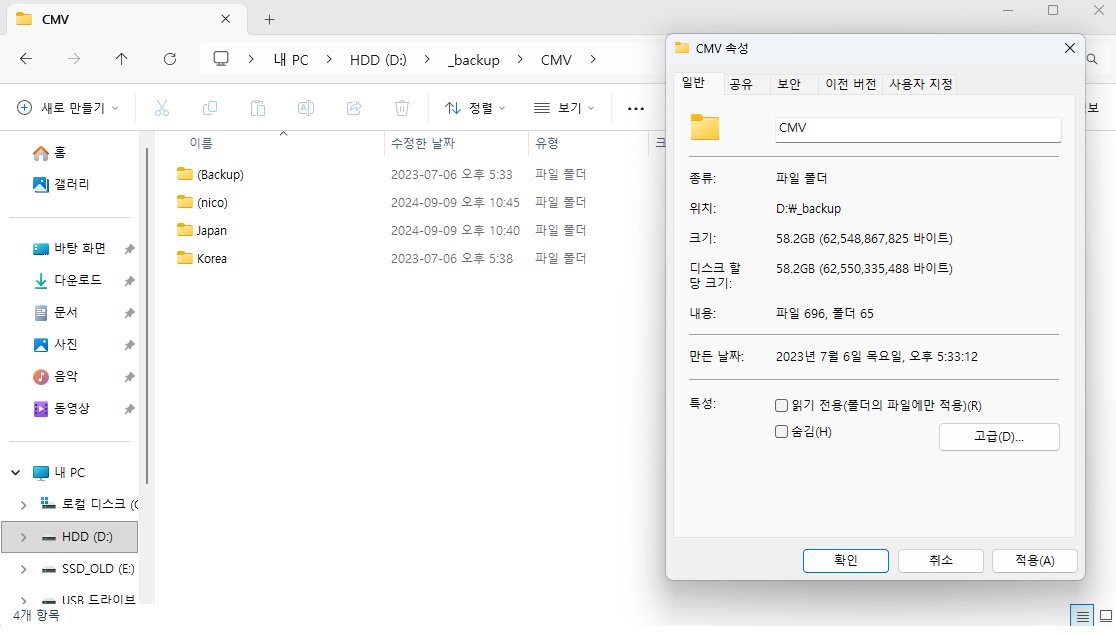
Task: Click the pin icon next to 다운로드
Action: point(129,281)
